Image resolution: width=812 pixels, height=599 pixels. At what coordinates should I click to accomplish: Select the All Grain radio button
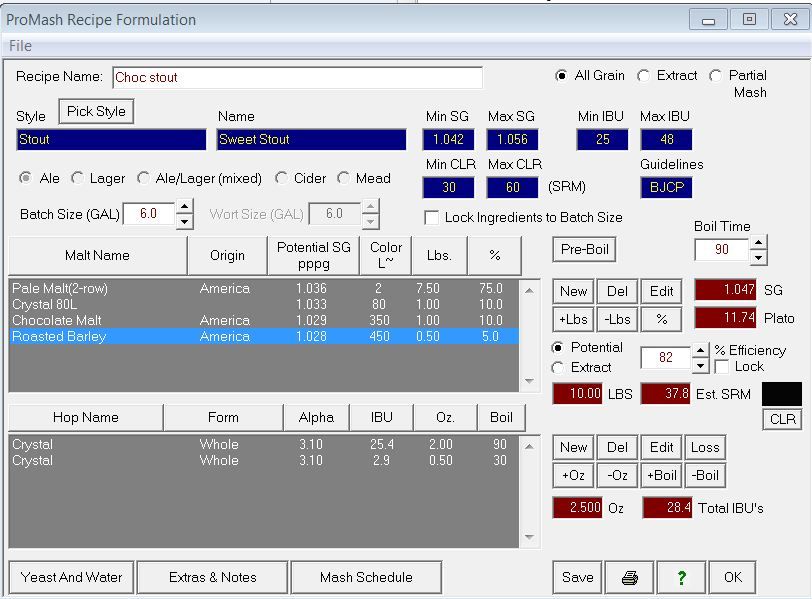pyautogui.click(x=561, y=76)
